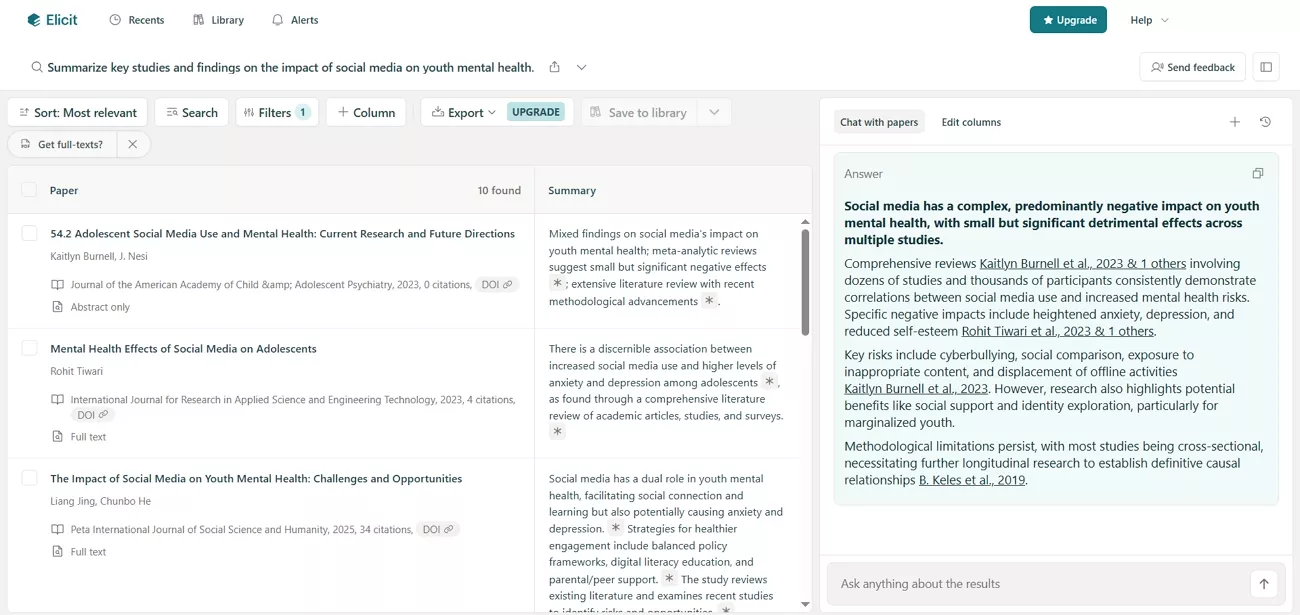Viewport: 1300px width, 615px height.
Task: Open the Search tool in the toolbar
Action: click(x=191, y=112)
